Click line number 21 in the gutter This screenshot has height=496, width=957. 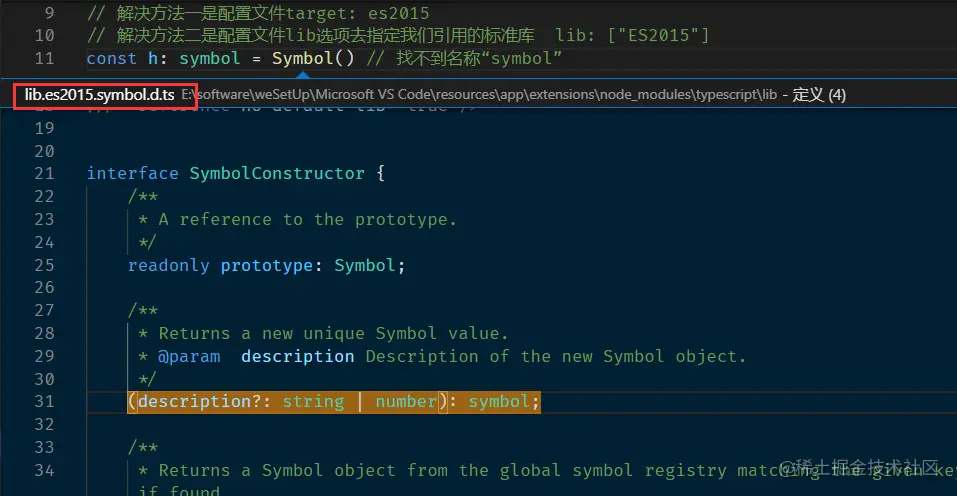(x=44, y=173)
